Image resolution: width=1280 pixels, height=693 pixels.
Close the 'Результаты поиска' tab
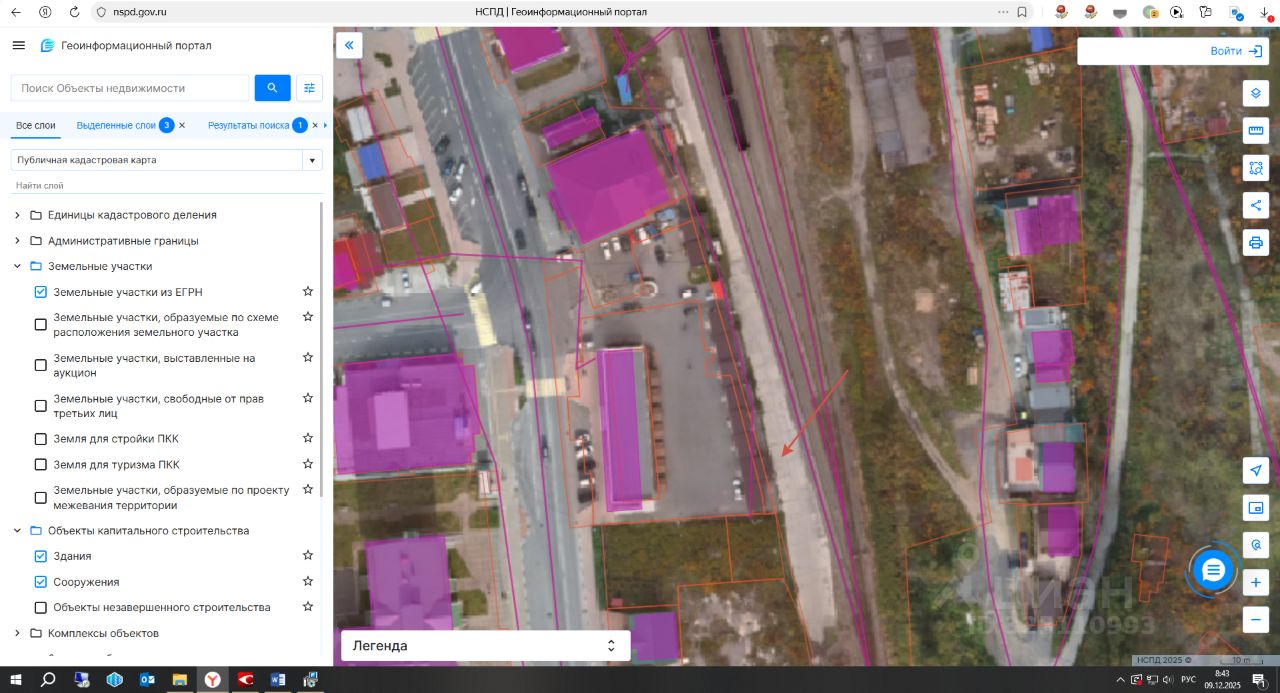pos(315,125)
